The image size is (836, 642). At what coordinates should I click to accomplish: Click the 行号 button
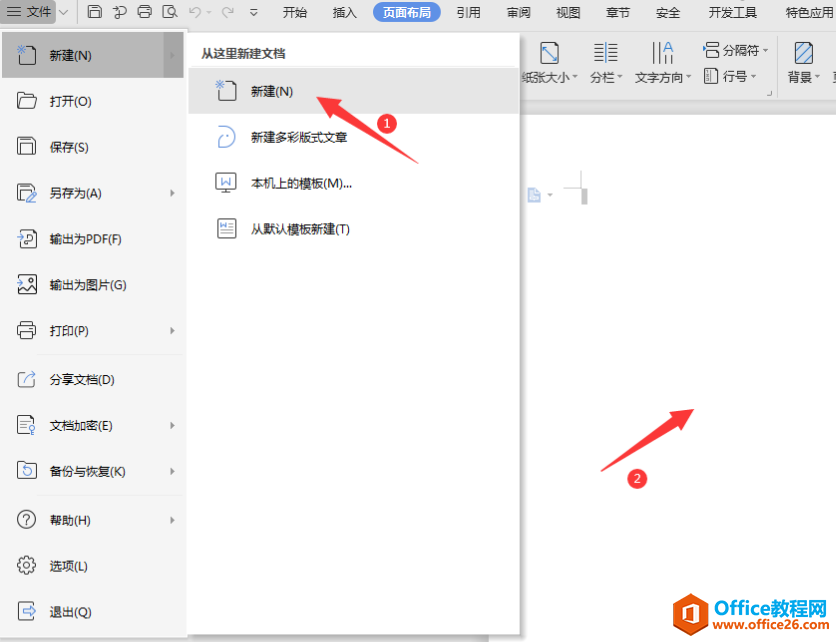730,76
